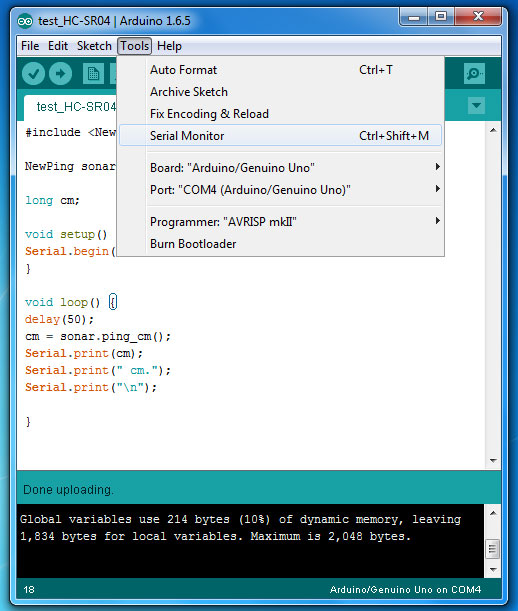Image resolution: width=518 pixels, height=611 pixels.
Task: Click the 'Serial.print("\n");' line
Action: tap(91, 387)
